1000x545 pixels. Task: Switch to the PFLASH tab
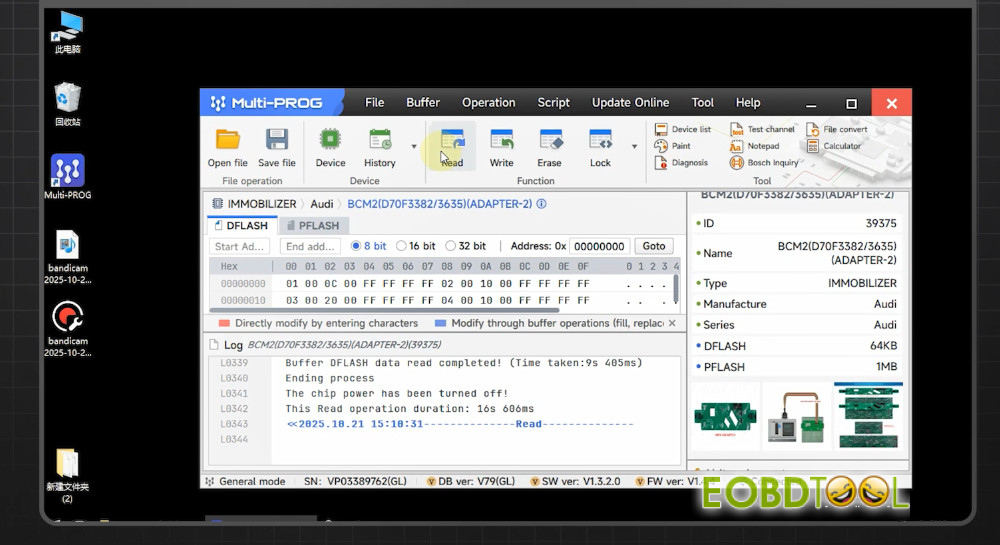click(314, 226)
